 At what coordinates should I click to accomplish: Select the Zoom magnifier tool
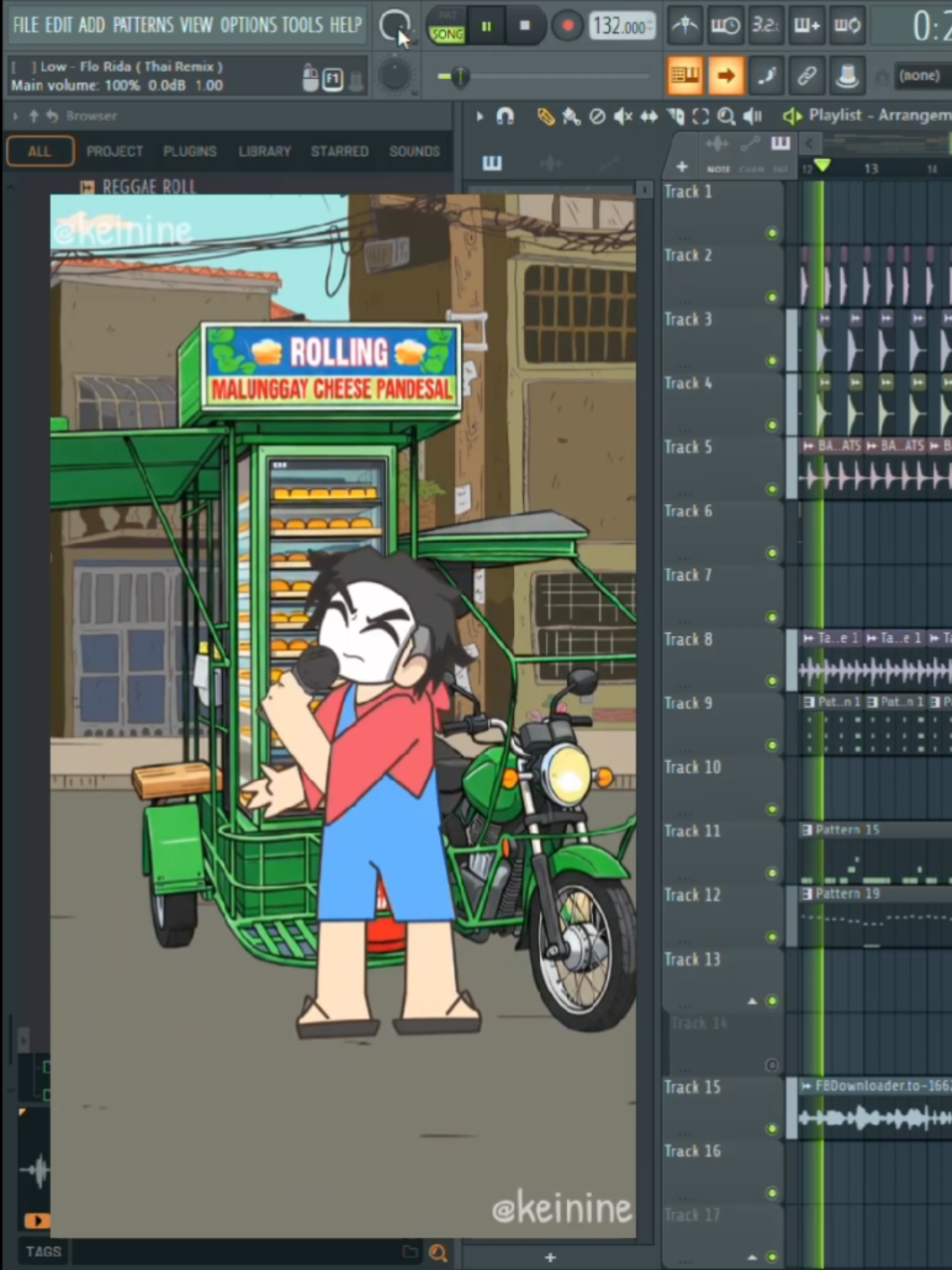tap(726, 116)
